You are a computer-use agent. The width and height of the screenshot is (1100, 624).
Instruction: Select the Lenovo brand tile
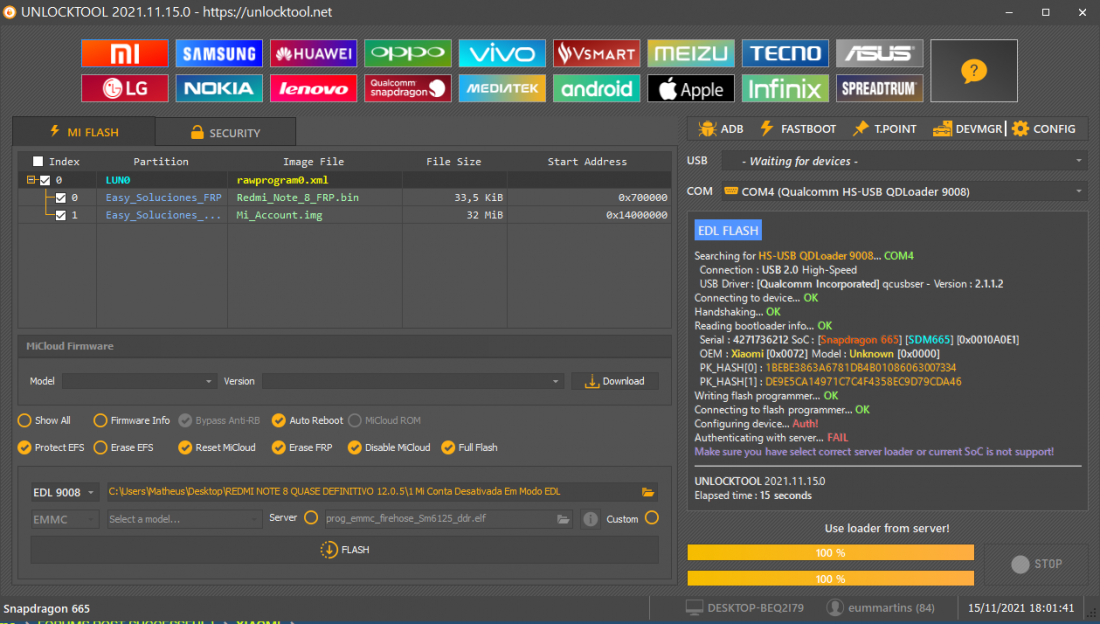pos(313,88)
